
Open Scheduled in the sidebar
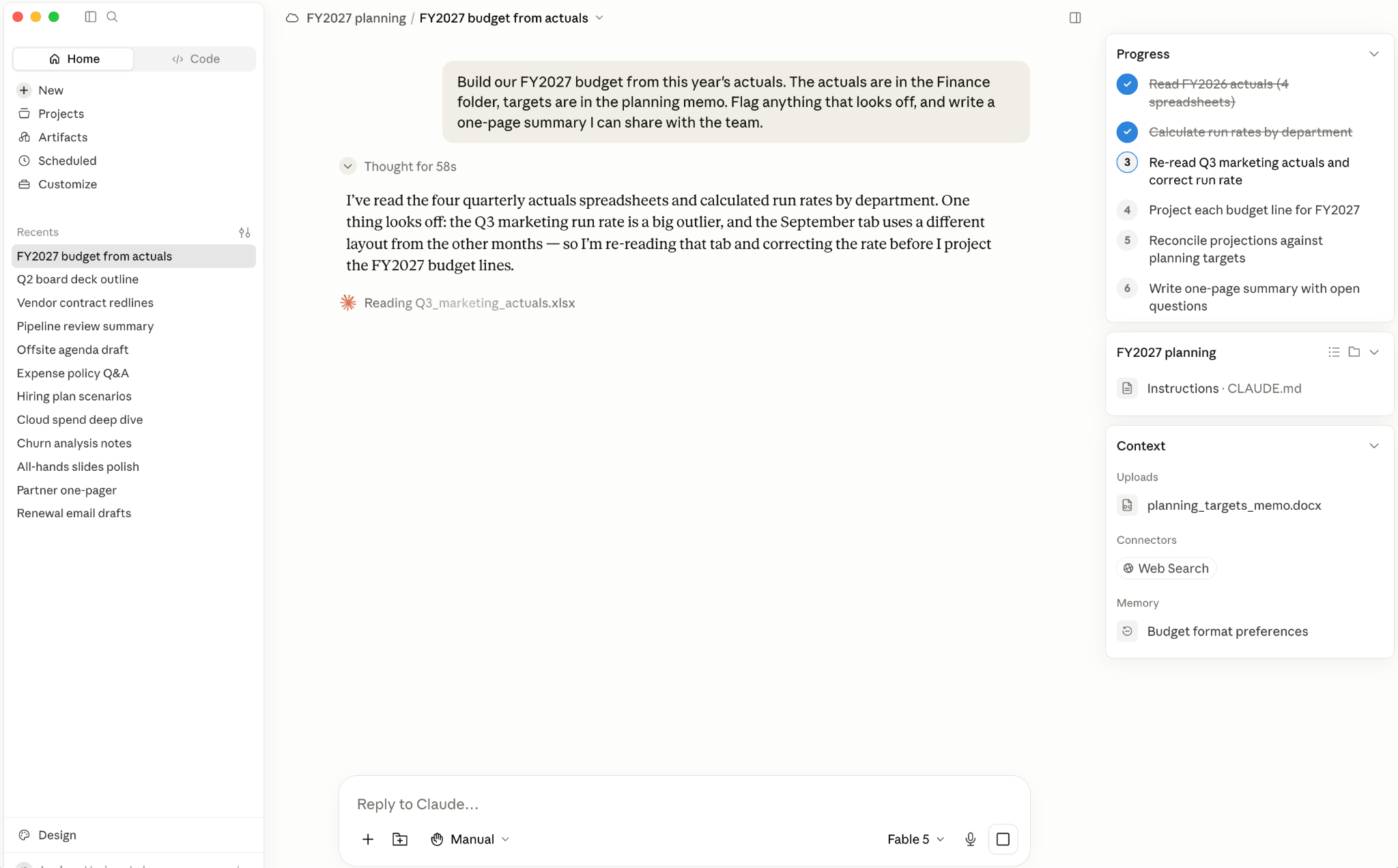coord(67,160)
